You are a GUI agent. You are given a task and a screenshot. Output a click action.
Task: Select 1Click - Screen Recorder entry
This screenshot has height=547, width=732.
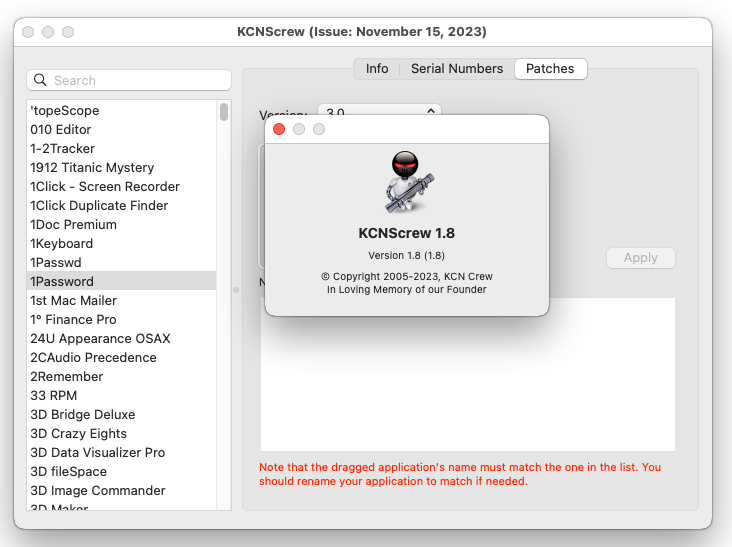click(x=121, y=187)
